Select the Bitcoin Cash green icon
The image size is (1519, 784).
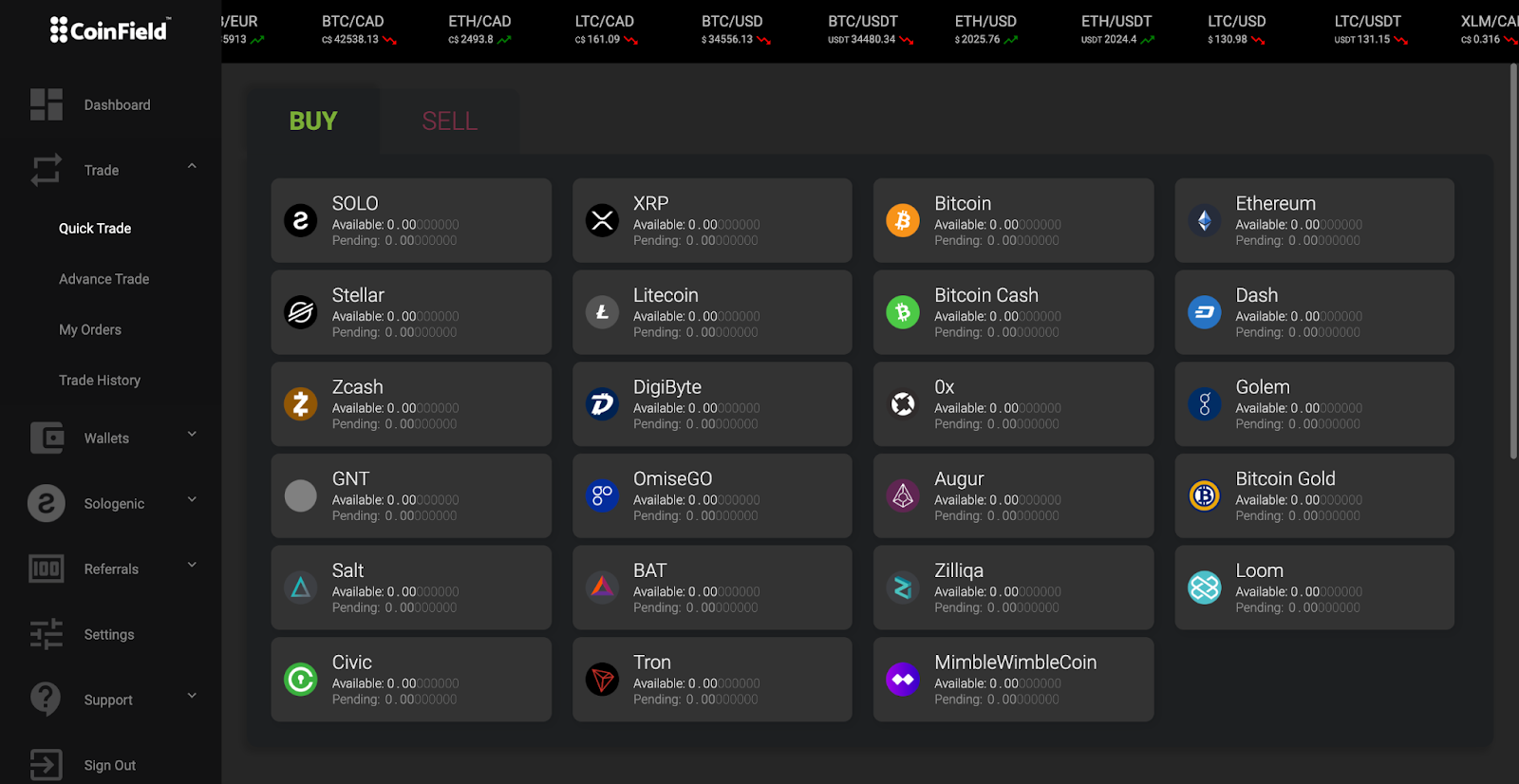pyautogui.click(x=903, y=312)
